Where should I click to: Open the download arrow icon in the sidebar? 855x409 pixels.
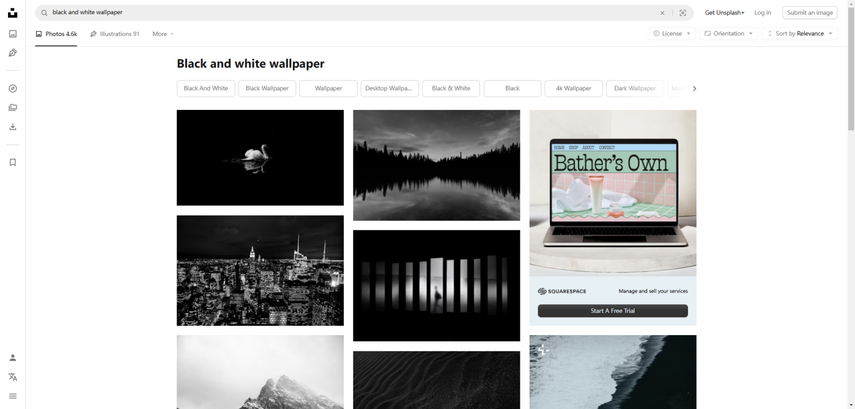[x=13, y=127]
